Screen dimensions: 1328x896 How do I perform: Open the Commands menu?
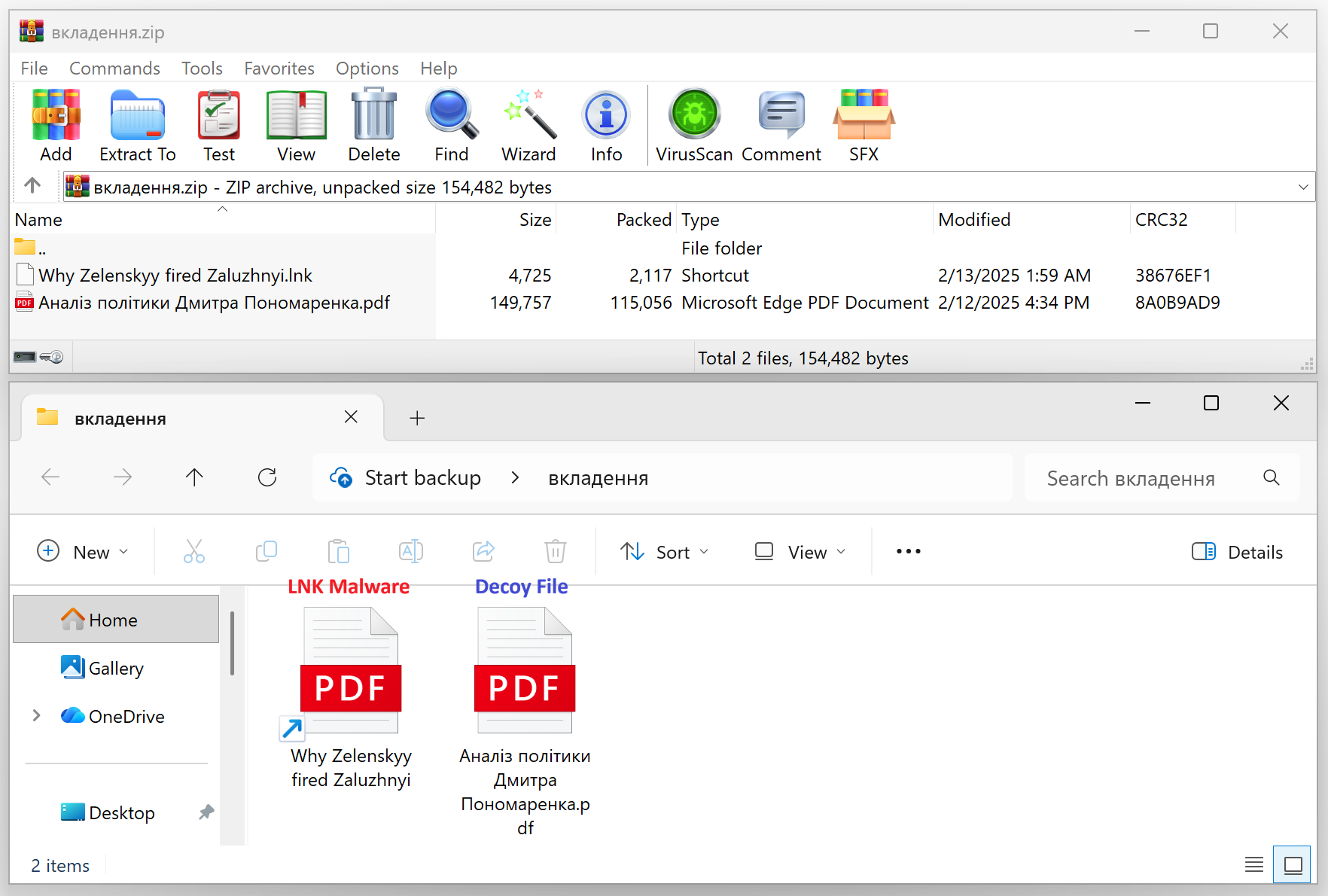[x=114, y=69]
